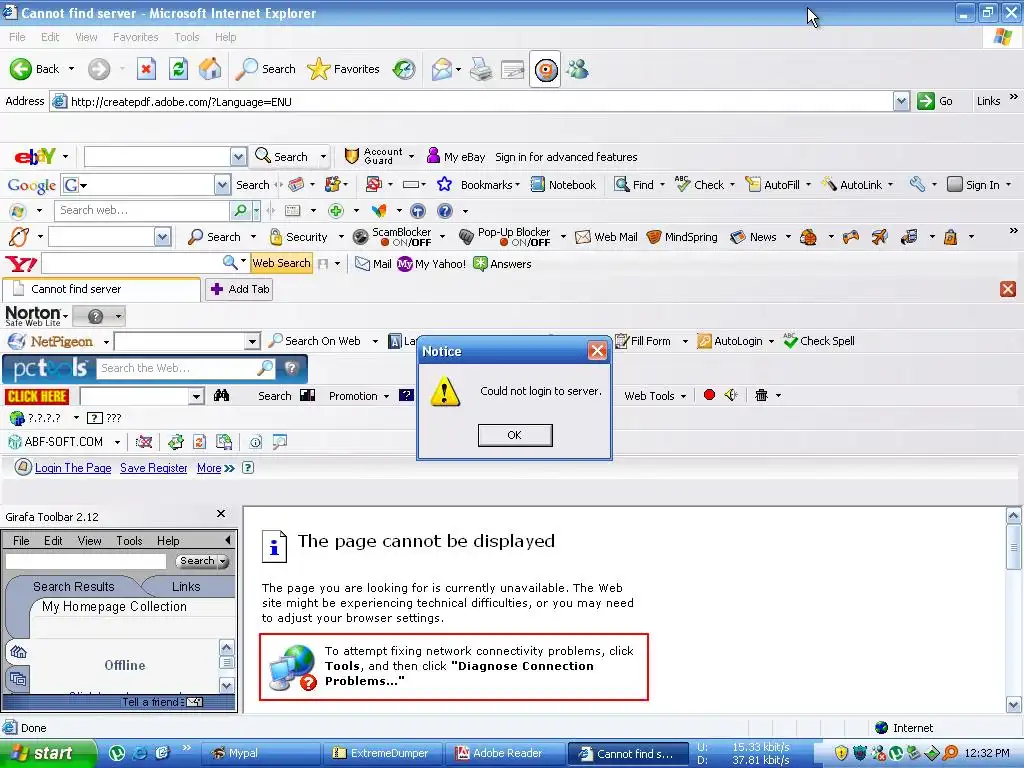Click the NetPigeon logo

[x=51, y=341]
